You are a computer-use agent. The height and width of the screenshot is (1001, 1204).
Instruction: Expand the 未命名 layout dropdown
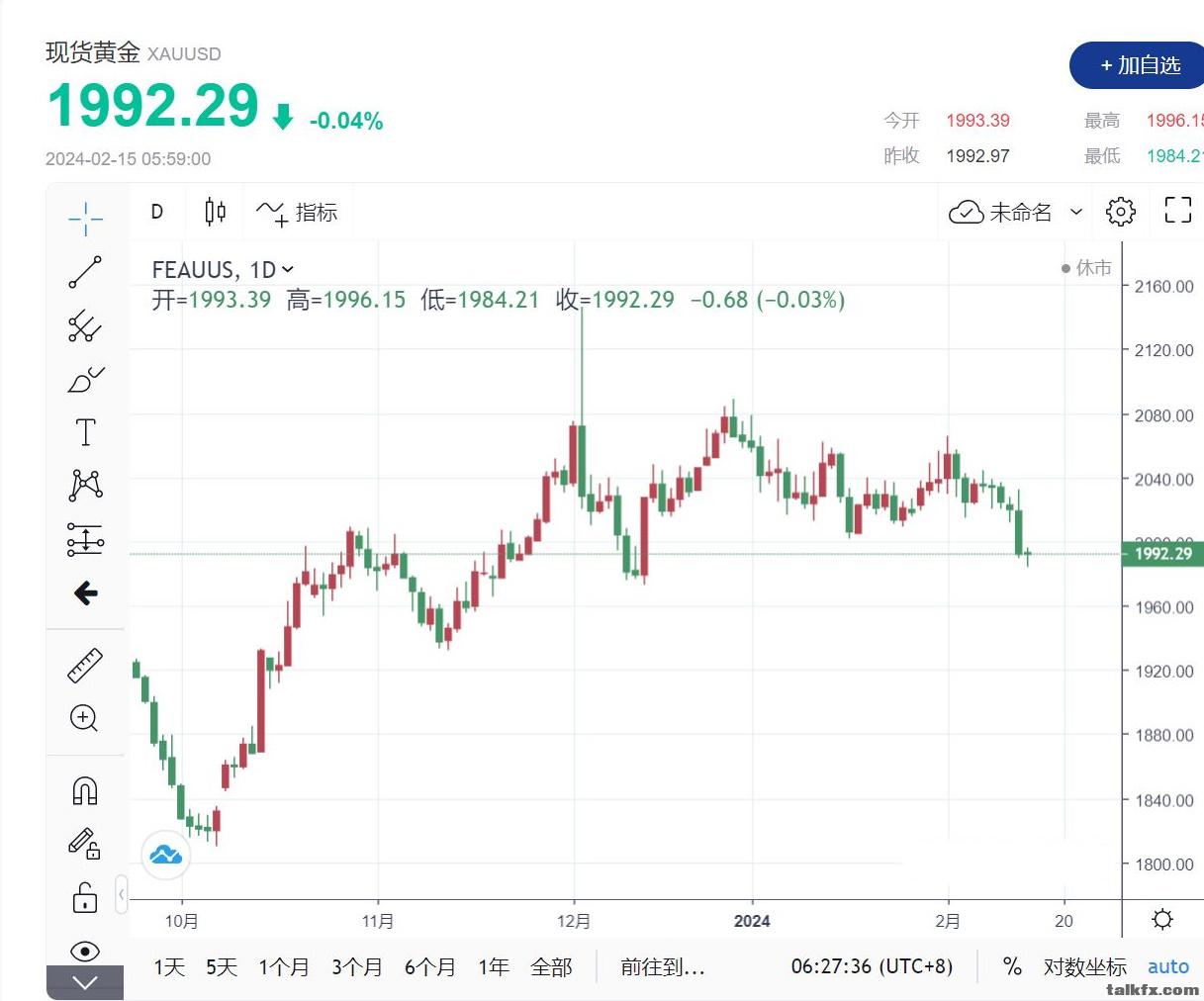(1077, 212)
